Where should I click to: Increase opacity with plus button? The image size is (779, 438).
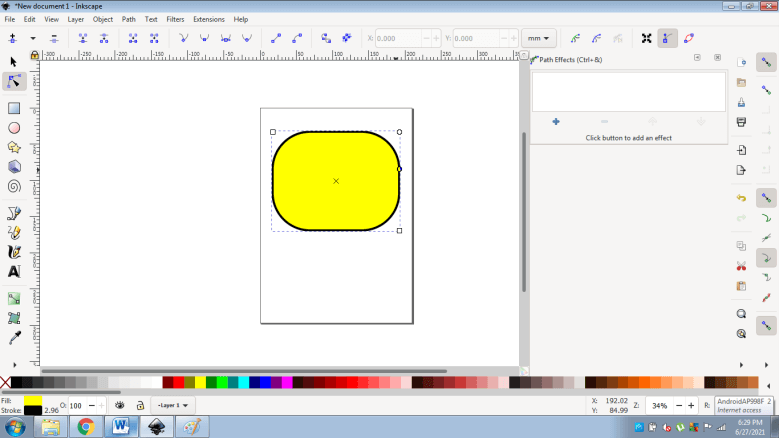point(102,406)
